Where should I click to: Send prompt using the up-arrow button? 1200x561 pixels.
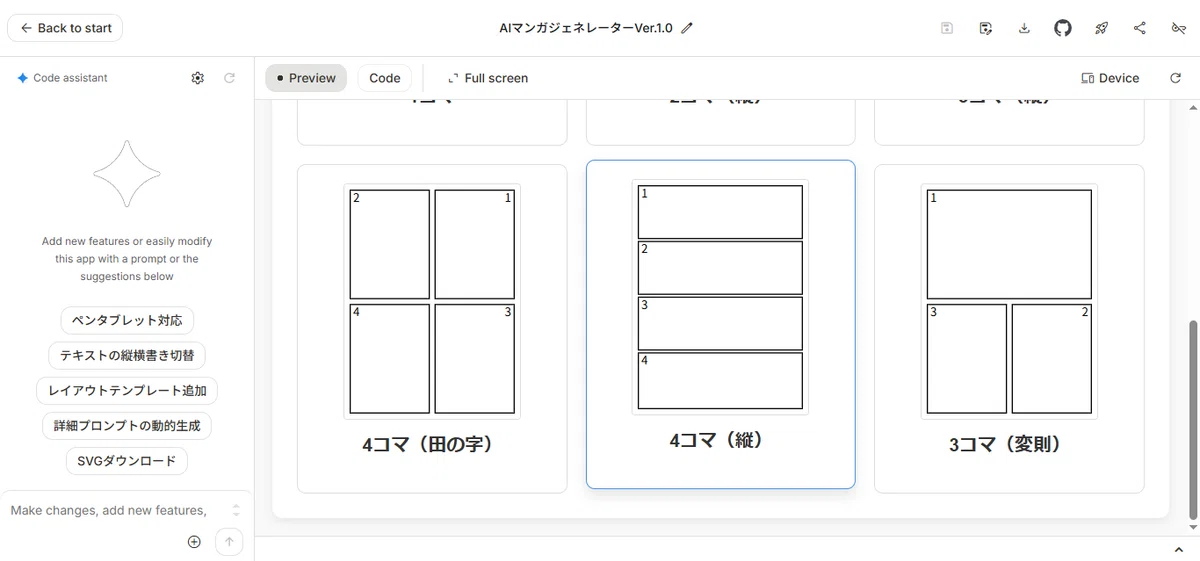229,542
